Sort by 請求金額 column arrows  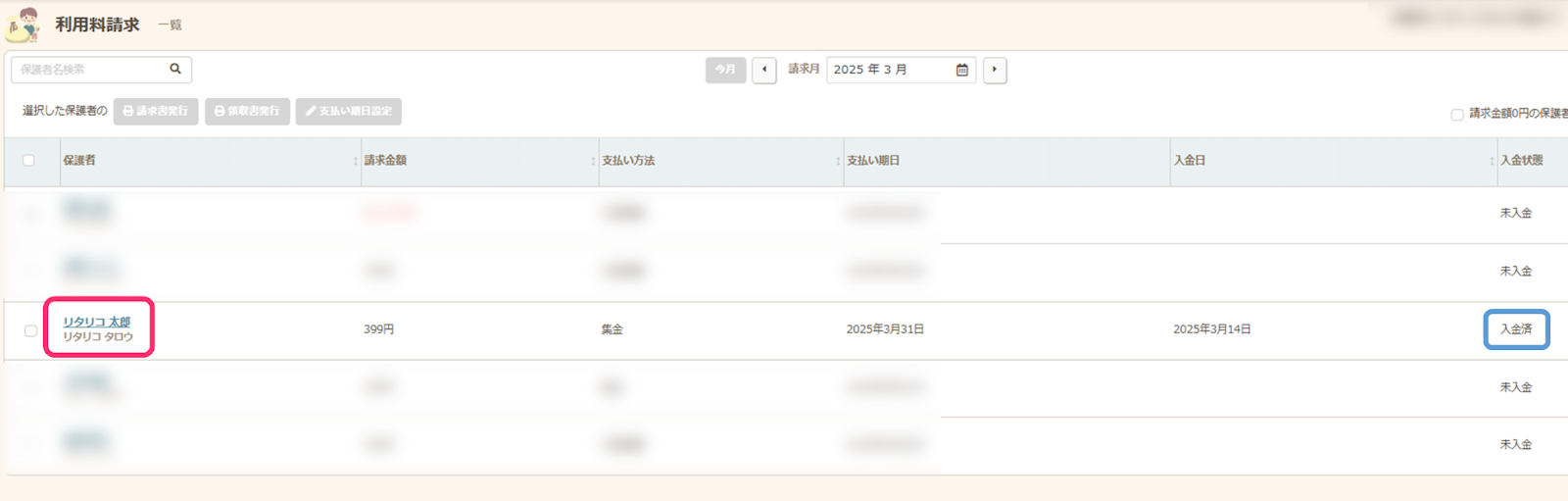click(593, 161)
